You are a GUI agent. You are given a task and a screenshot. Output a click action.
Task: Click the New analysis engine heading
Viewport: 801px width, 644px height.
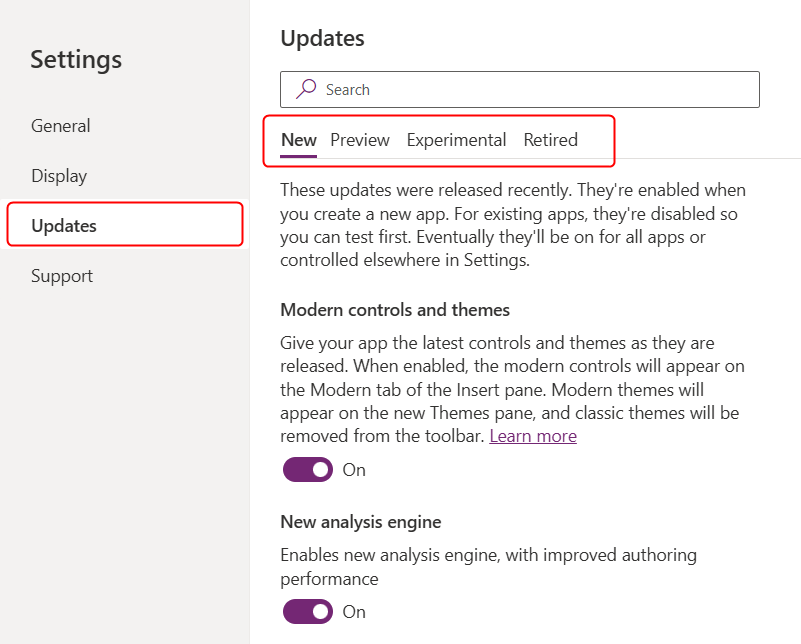(x=360, y=522)
